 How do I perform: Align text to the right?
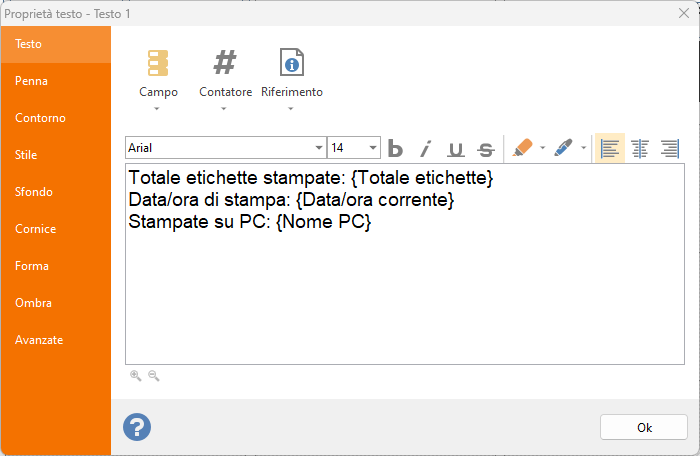(670, 148)
